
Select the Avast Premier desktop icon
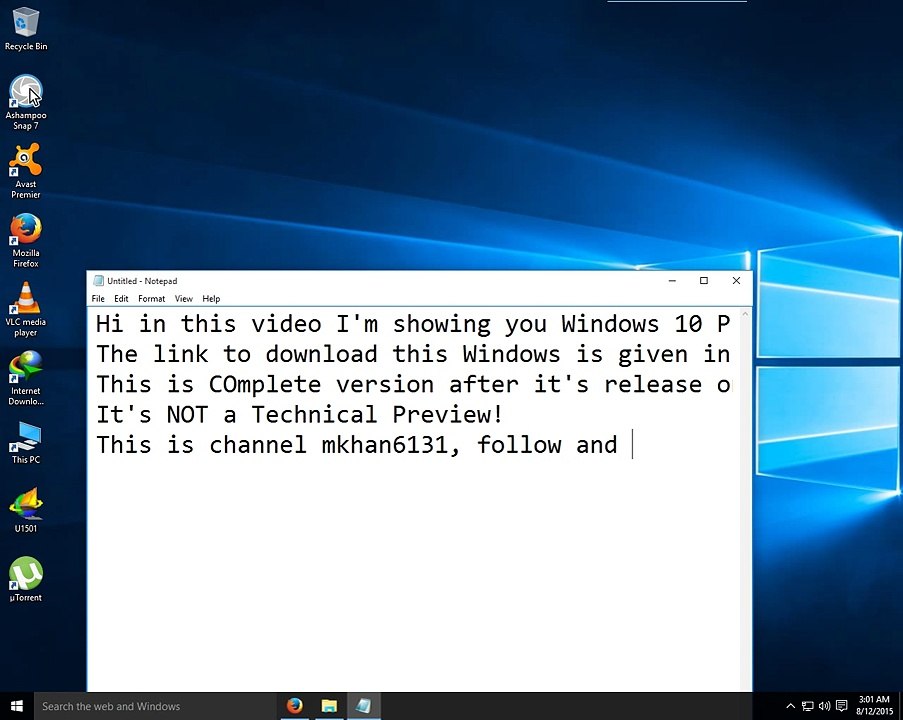click(x=26, y=171)
